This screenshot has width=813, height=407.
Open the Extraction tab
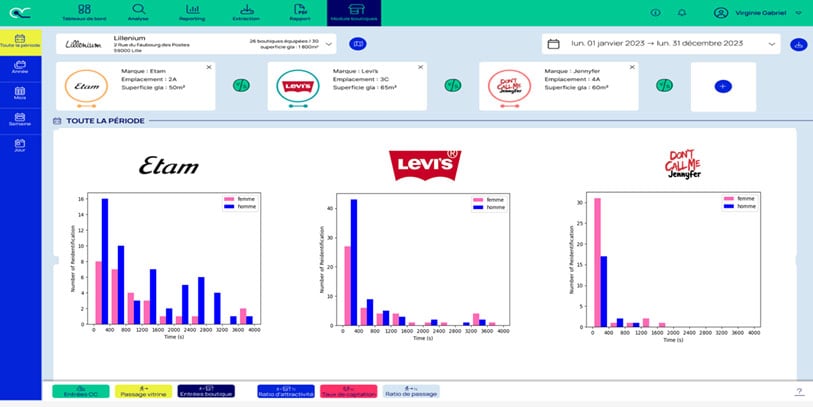[247, 13]
